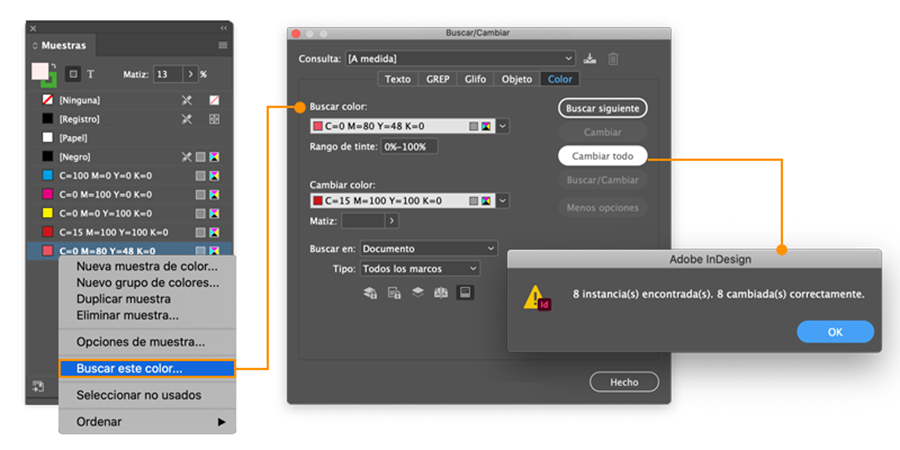
Task: Select the [Registro] swatch
Action: click(129, 119)
